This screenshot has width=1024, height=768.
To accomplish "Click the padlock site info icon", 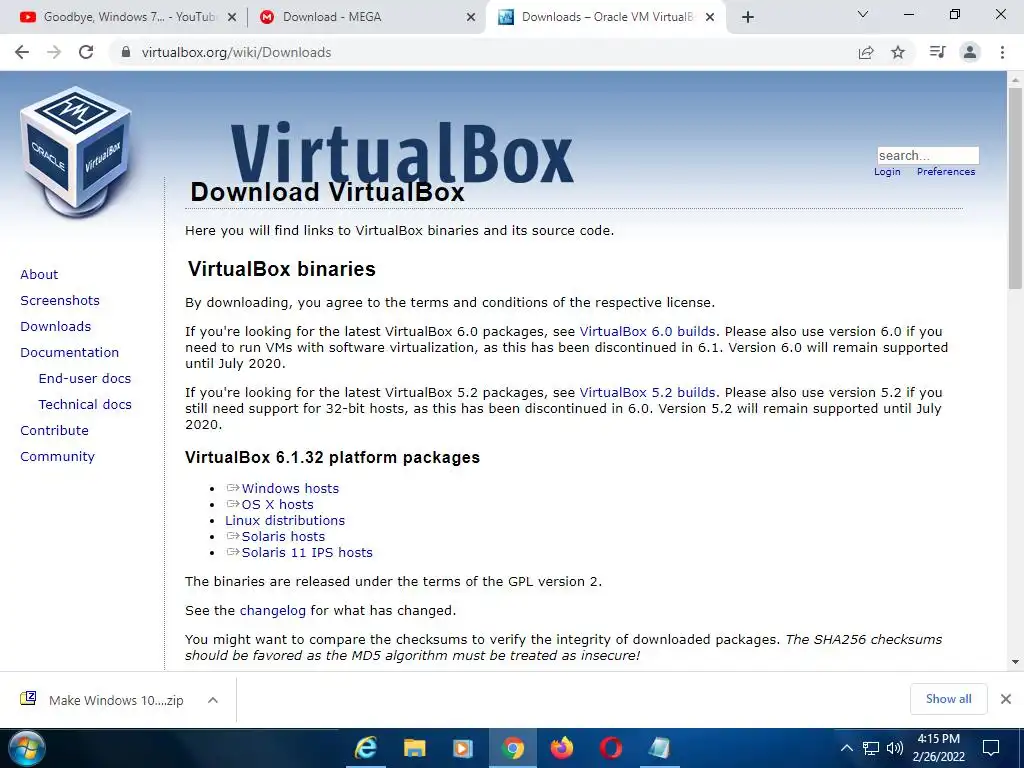I will click(x=127, y=52).
